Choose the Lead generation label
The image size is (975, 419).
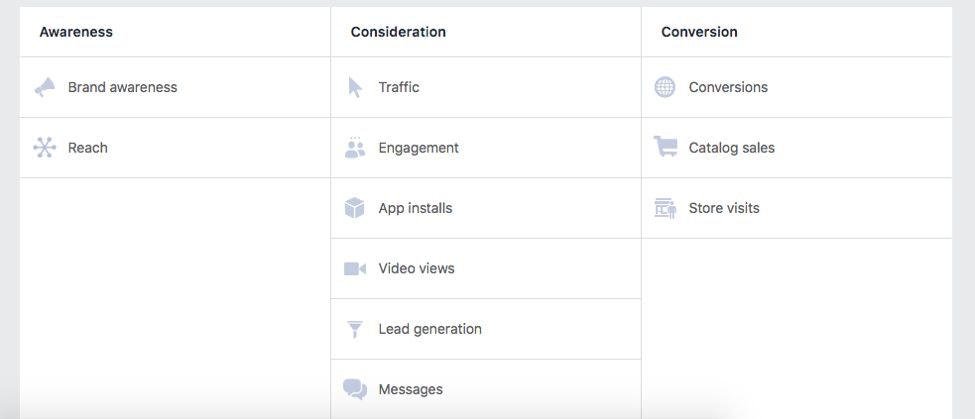(430, 329)
